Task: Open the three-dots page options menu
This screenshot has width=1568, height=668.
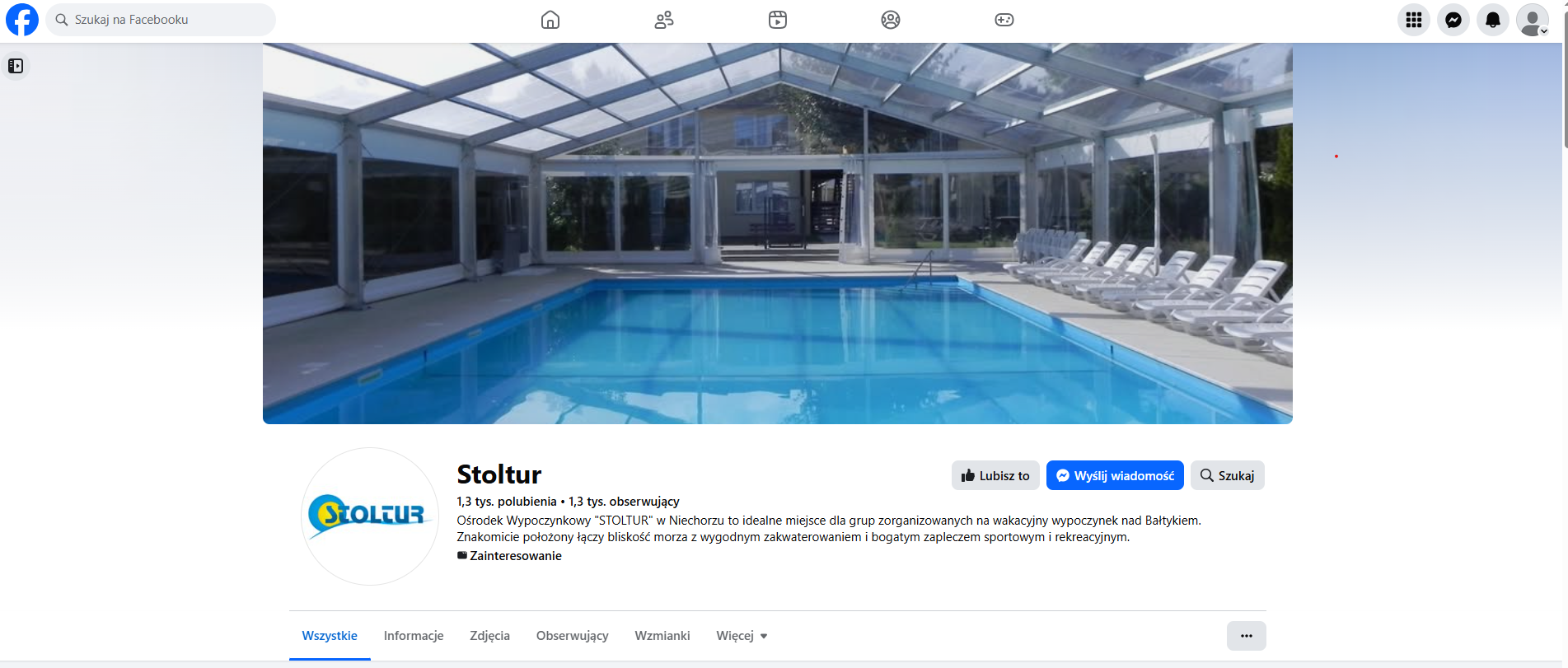Action: pyautogui.click(x=1247, y=636)
